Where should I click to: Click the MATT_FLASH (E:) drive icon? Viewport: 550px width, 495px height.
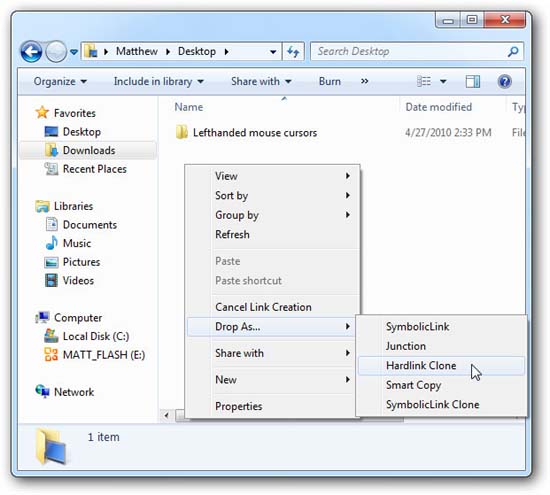pyautogui.click(x=51, y=354)
